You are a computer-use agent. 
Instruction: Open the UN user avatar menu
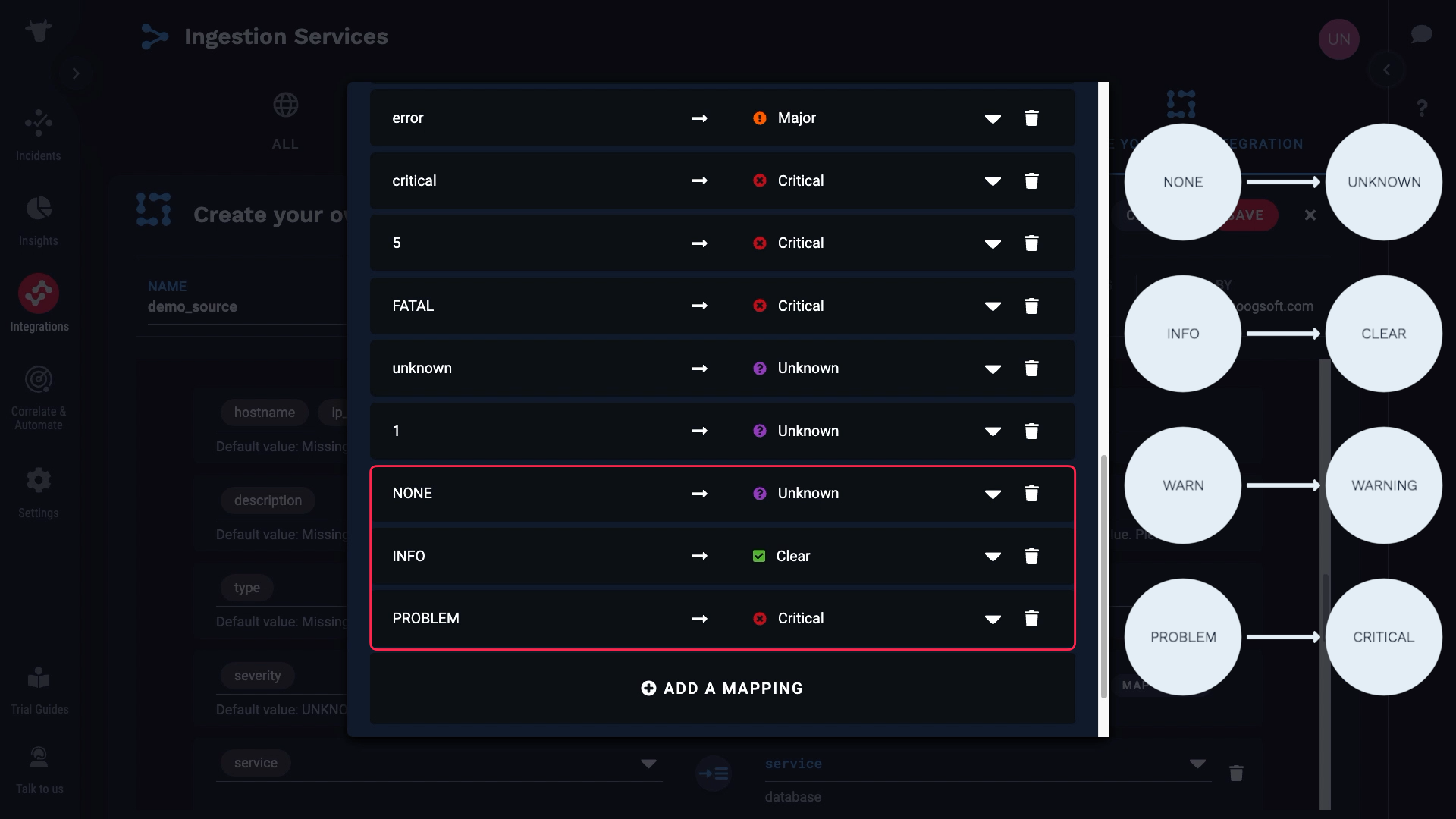coord(1338,39)
